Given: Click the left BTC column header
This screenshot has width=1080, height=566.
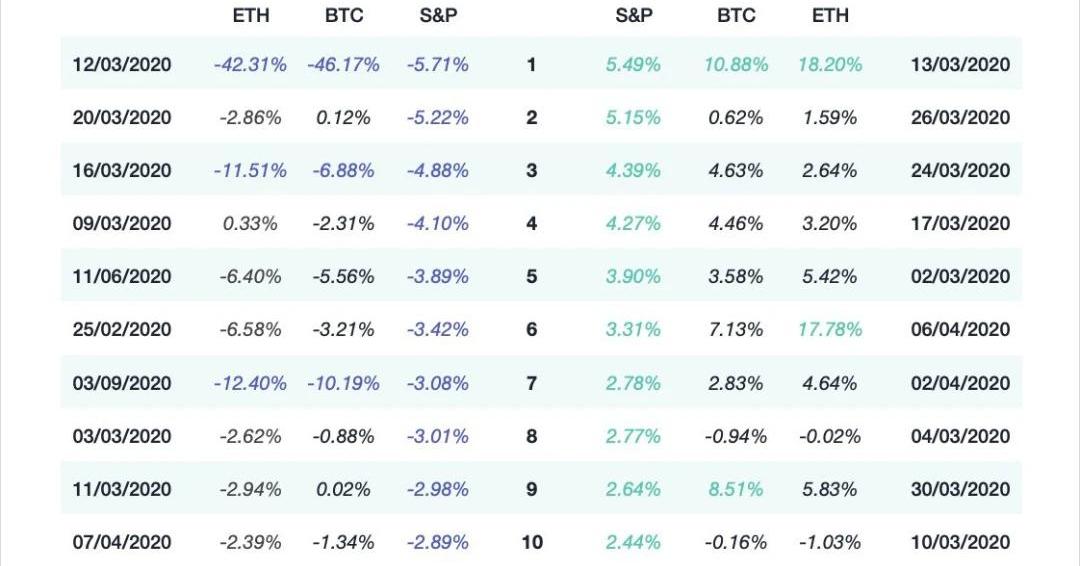Looking at the screenshot, I should click(344, 15).
